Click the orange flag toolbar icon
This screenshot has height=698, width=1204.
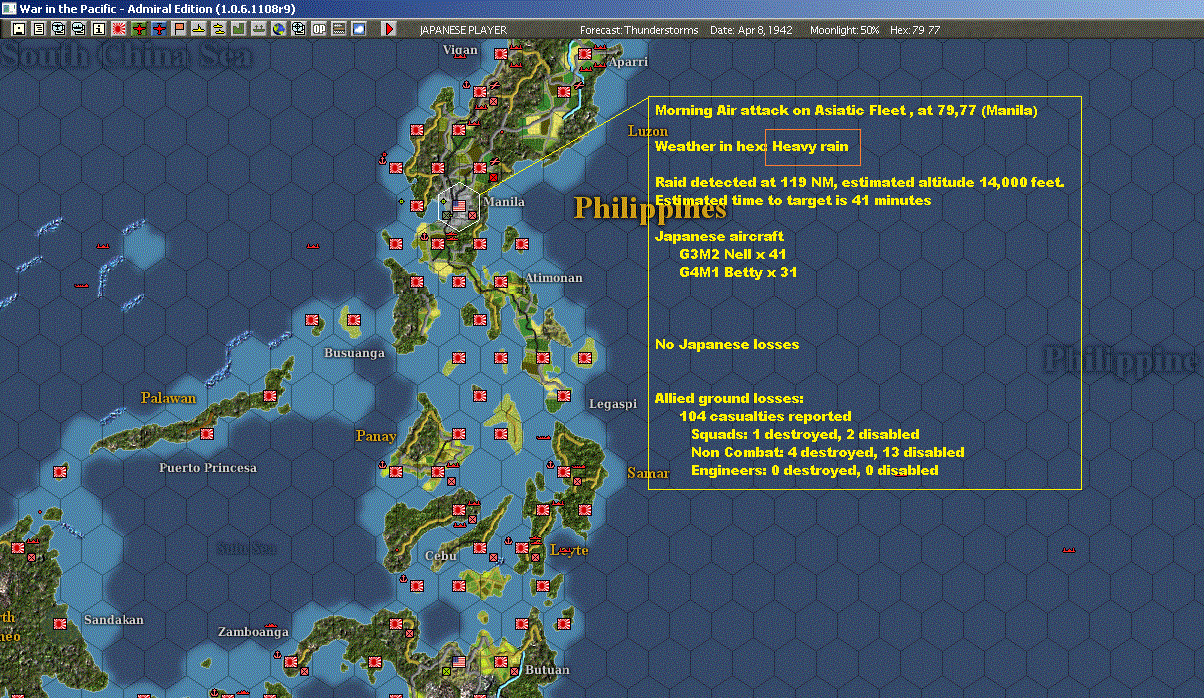click(178, 29)
